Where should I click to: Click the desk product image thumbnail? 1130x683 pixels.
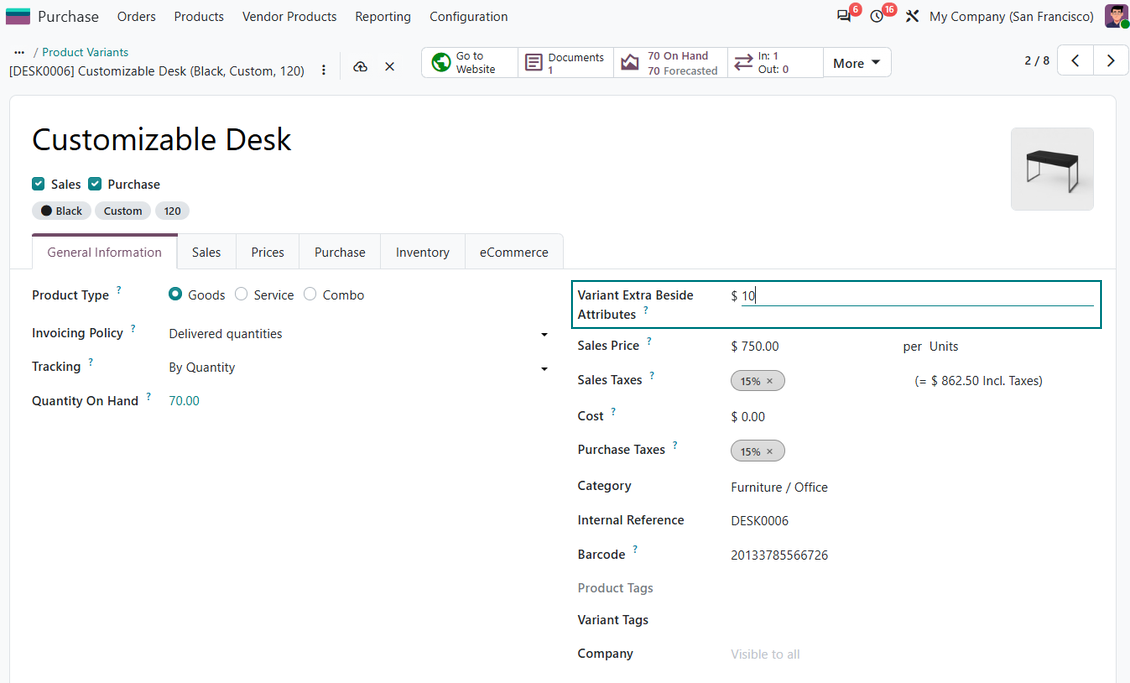[1052, 169]
